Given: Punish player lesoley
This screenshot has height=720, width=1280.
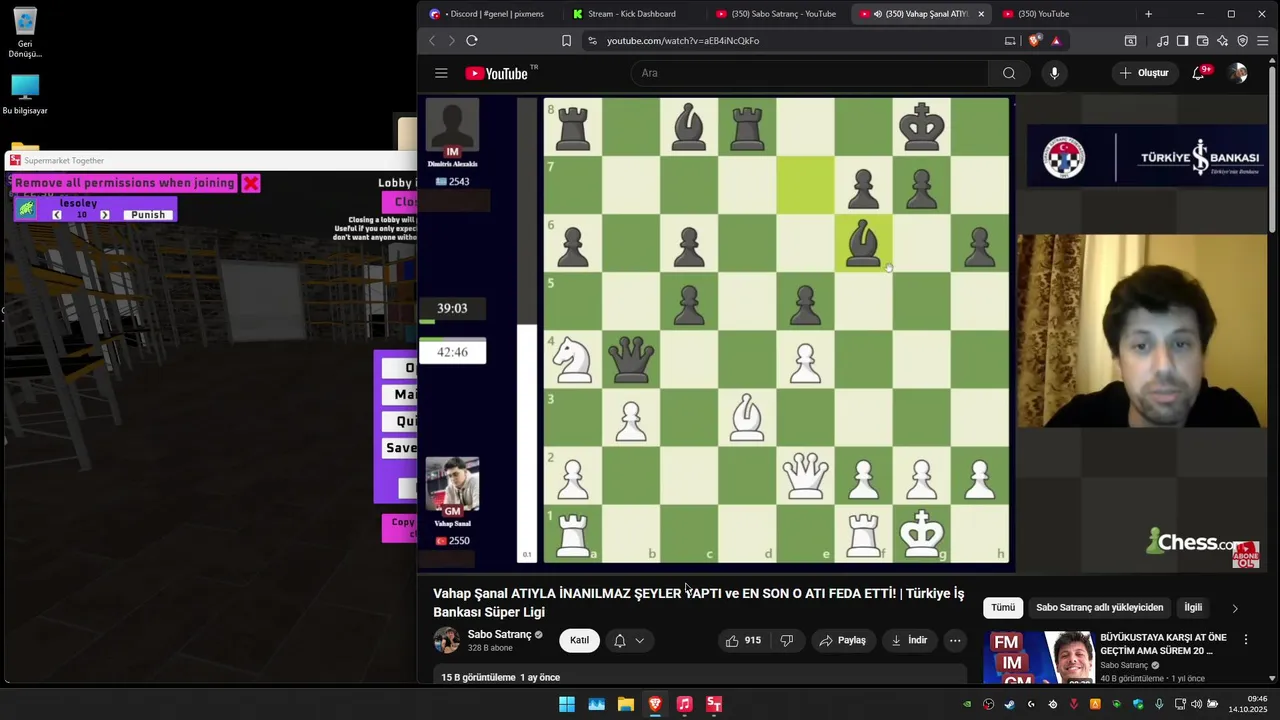Looking at the screenshot, I should 148,215.
